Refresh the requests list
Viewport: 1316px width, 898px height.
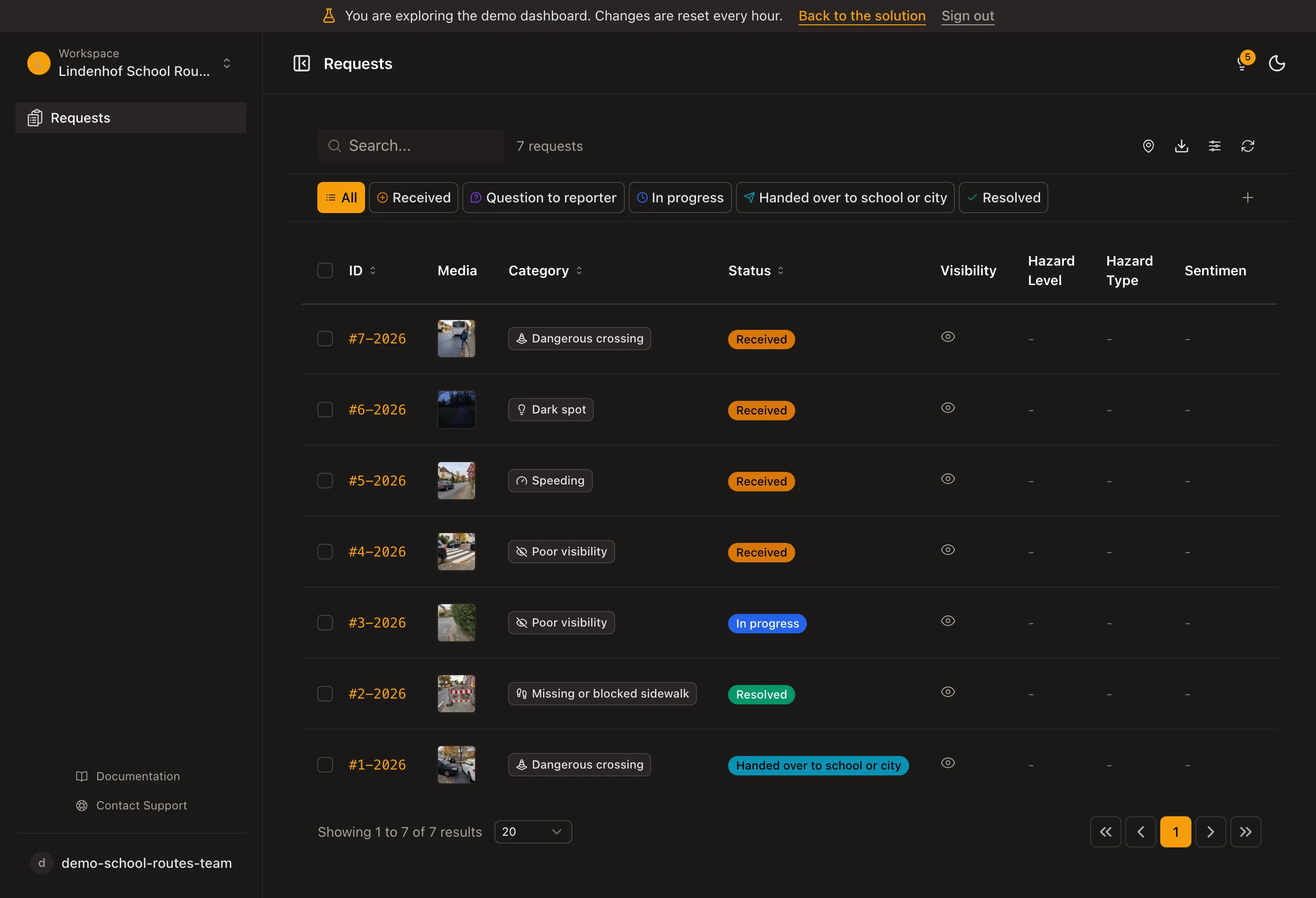pos(1247,146)
